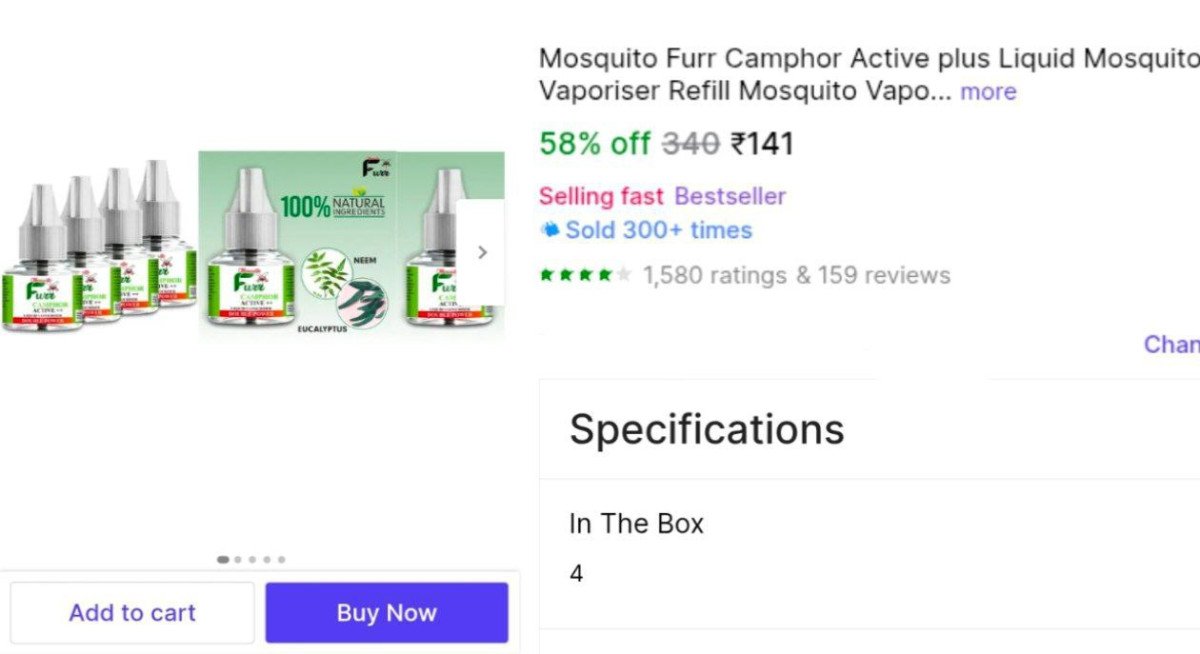Click the blue badge icon beside Sold 300+ times
The height and width of the screenshot is (654, 1200).
pyautogui.click(x=549, y=230)
